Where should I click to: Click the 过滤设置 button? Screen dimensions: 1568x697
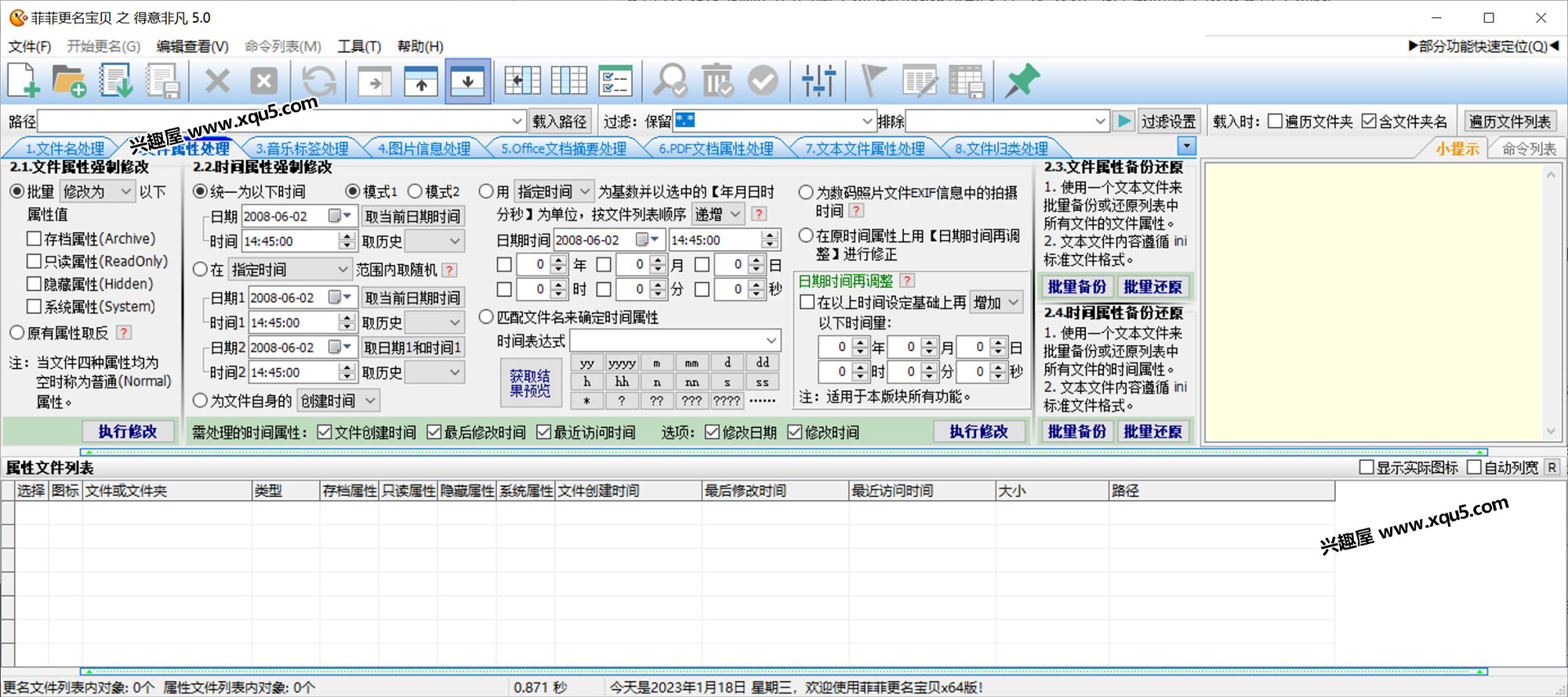pyautogui.click(x=1169, y=122)
